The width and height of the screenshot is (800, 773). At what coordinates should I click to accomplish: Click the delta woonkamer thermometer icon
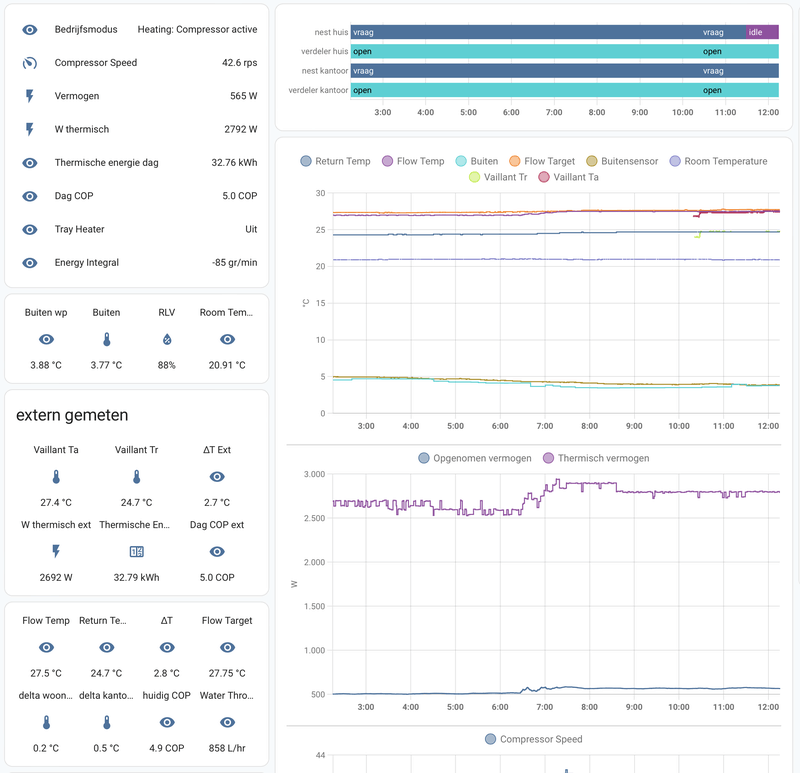46,722
